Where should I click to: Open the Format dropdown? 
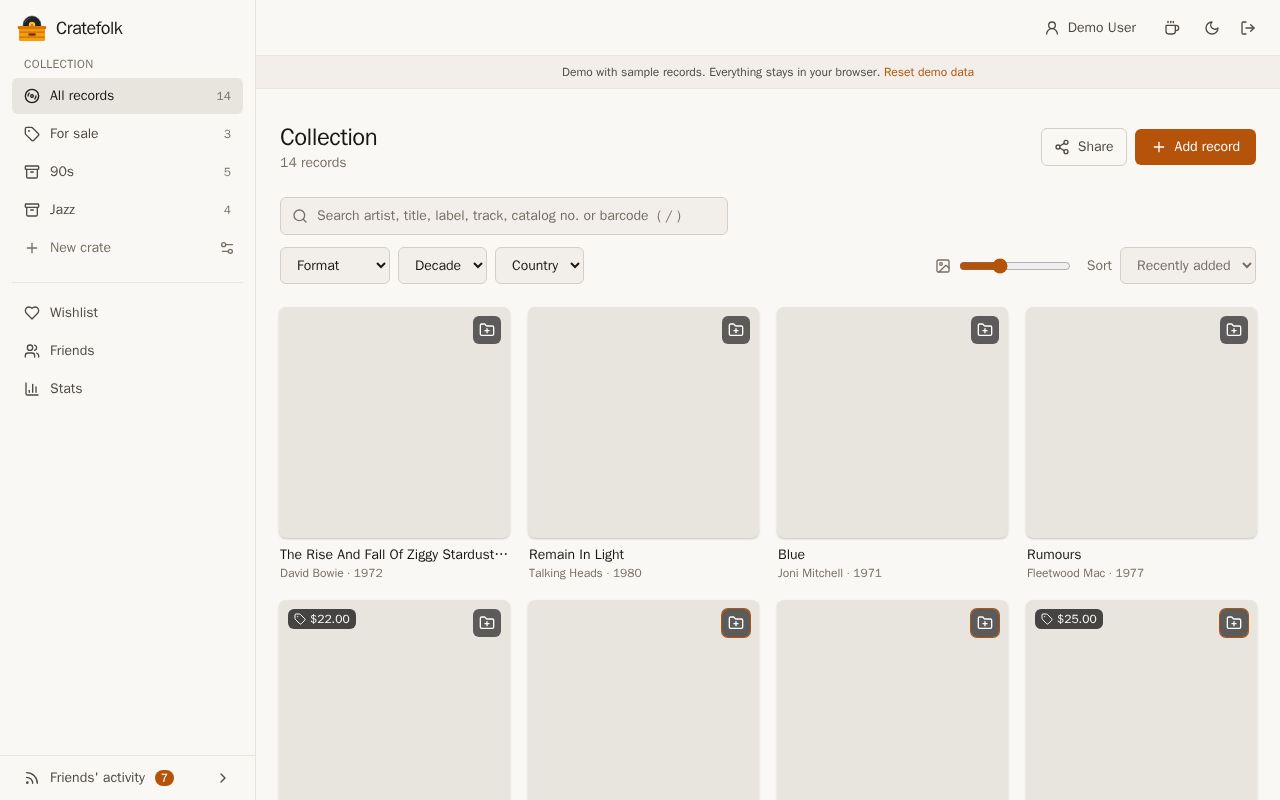(335, 266)
